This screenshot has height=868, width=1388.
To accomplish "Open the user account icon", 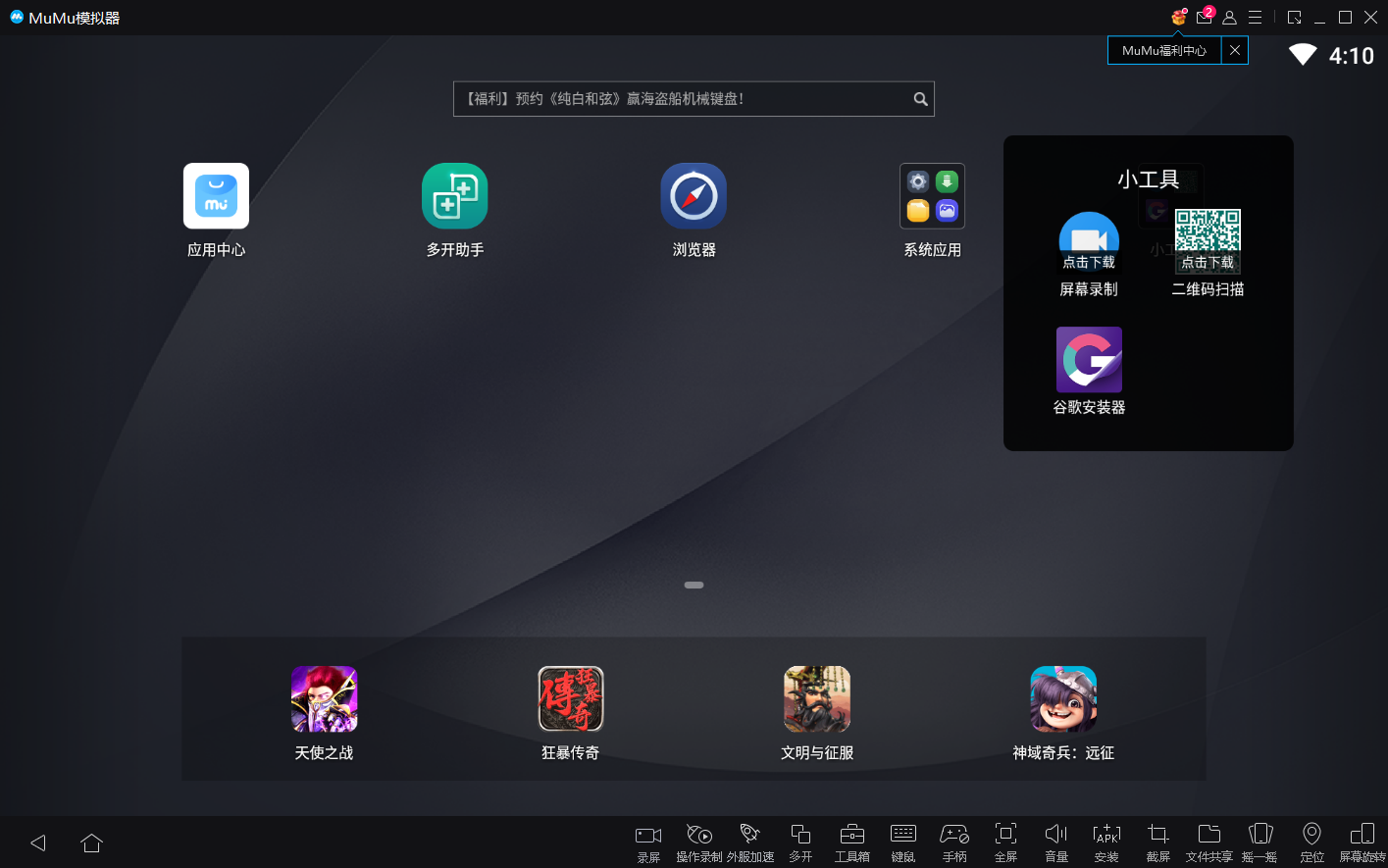I will pyautogui.click(x=1229, y=18).
